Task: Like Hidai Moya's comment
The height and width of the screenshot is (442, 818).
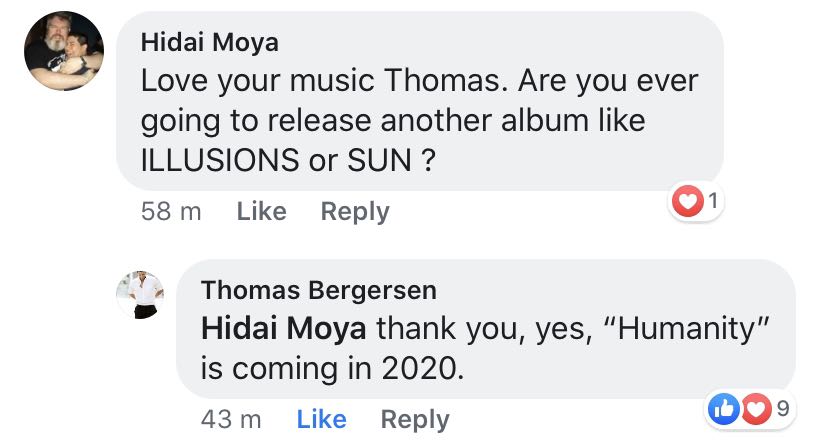Action: pos(261,212)
